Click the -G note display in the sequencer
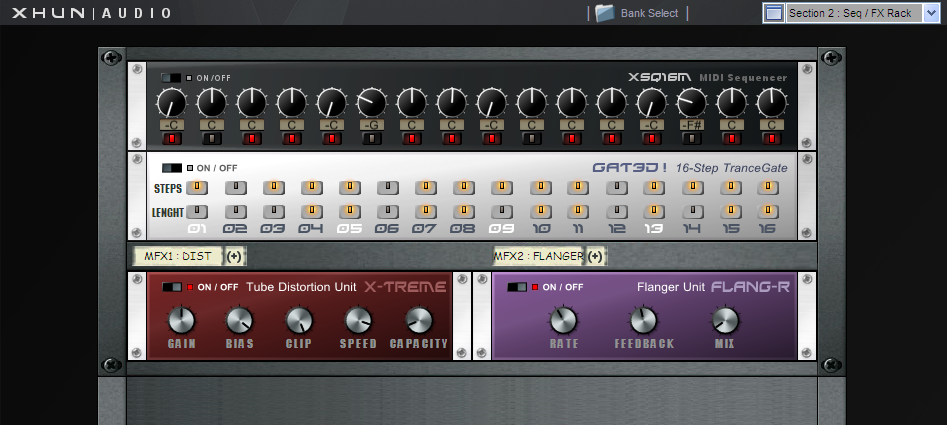The height and width of the screenshot is (425, 947). pyautogui.click(x=371, y=125)
